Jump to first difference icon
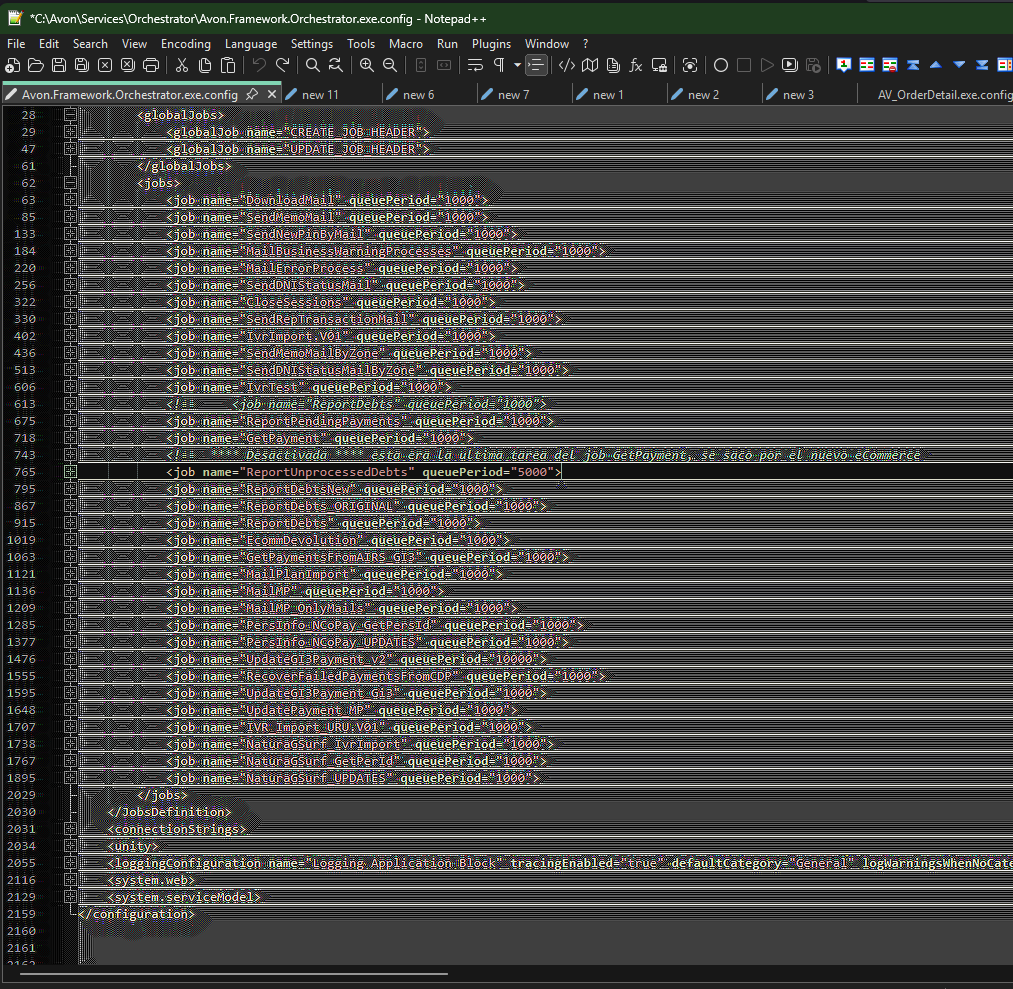Image resolution: width=1013 pixels, height=989 pixels. click(x=913, y=65)
